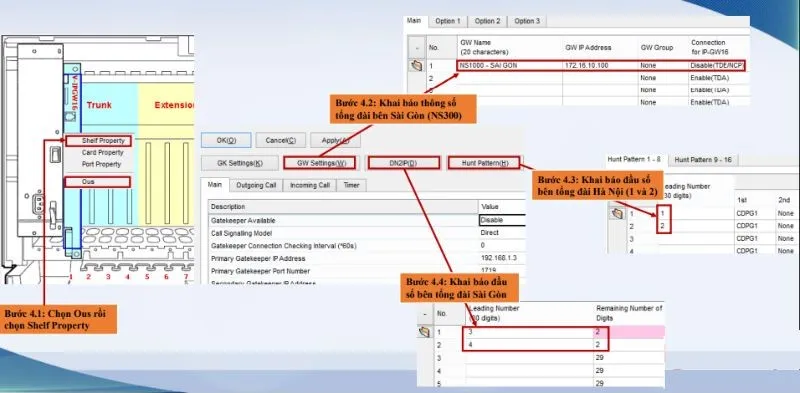
Task: Click the minus icon in DN2IP table header
Action: coord(424,314)
